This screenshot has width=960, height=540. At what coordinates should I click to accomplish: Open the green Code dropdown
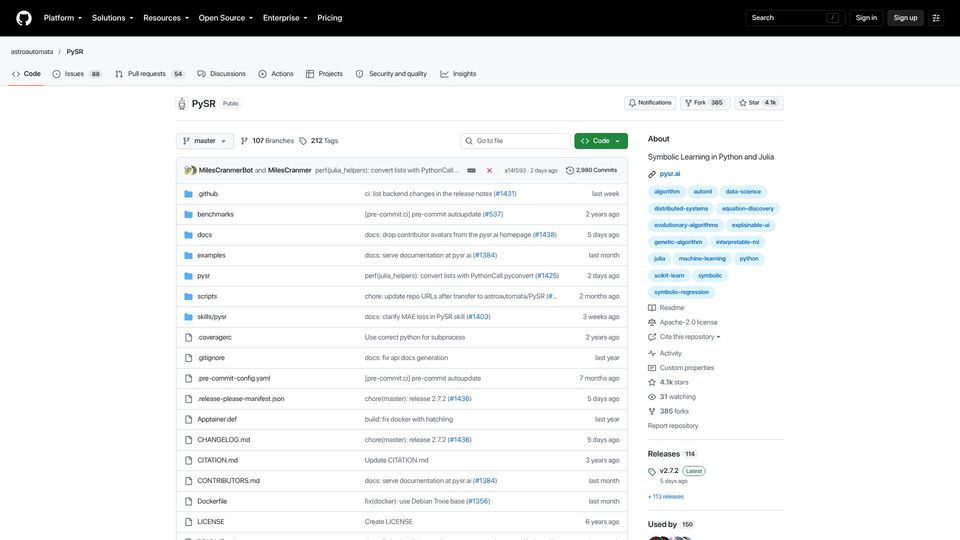tap(601, 141)
